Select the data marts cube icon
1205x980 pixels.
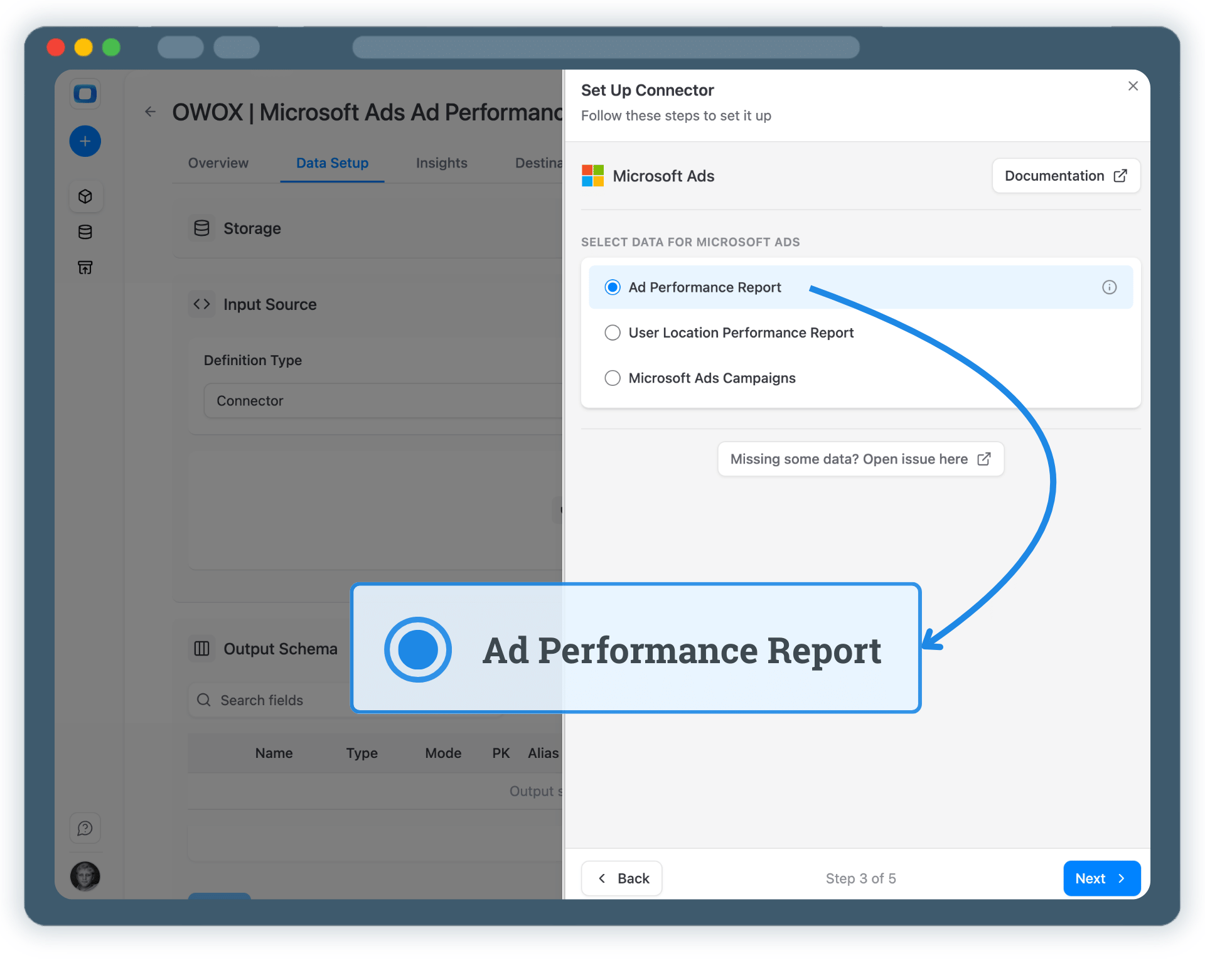click(x=85, y=196)
